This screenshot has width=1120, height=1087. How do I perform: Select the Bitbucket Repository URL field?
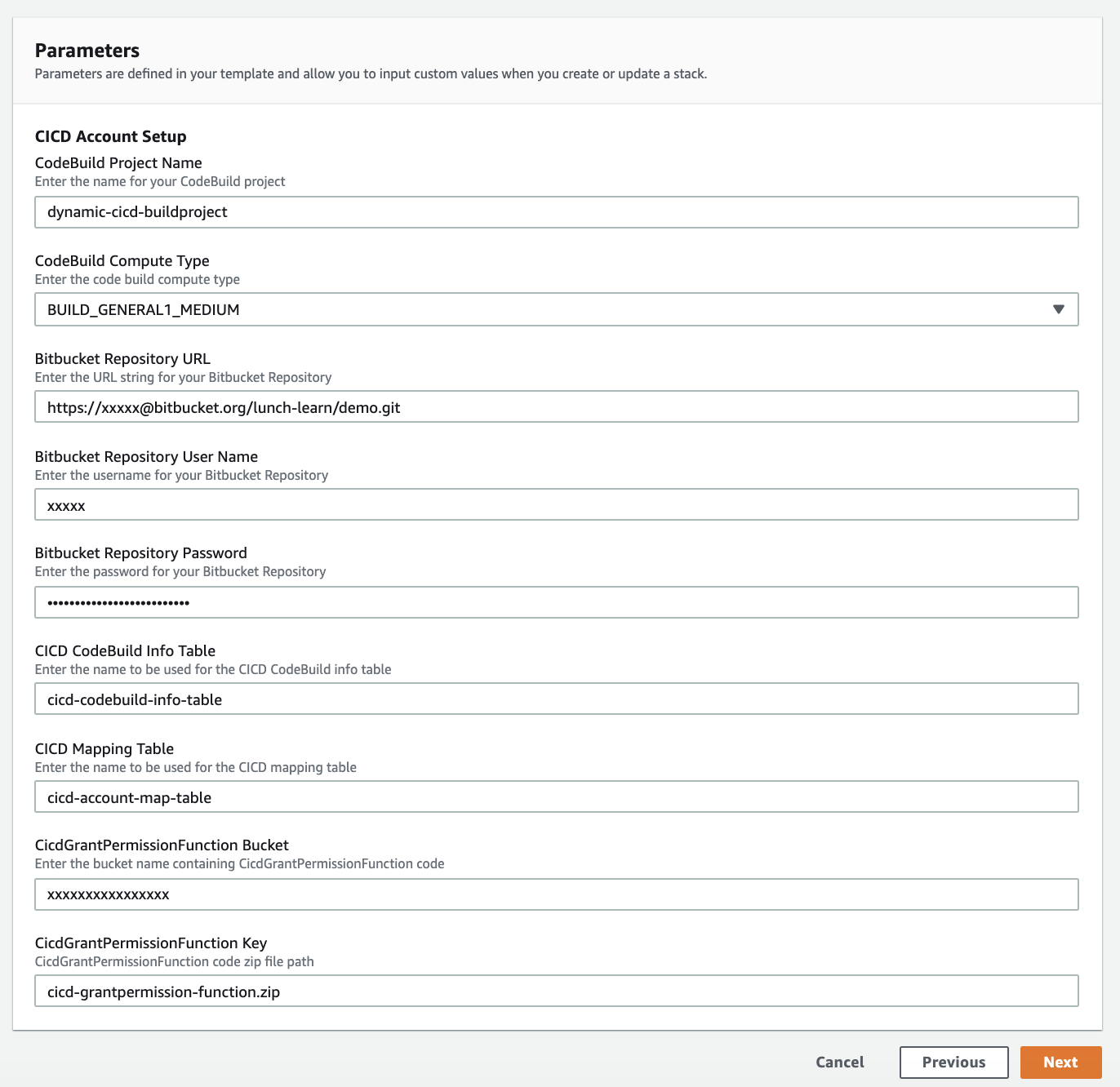[x=555, y=406]
